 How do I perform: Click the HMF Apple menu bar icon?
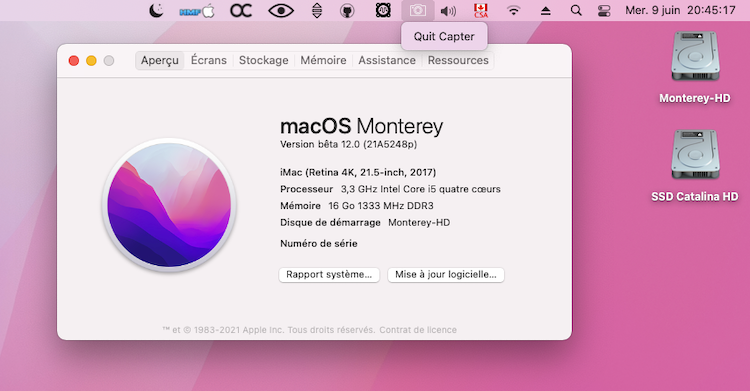pos(197,11)
